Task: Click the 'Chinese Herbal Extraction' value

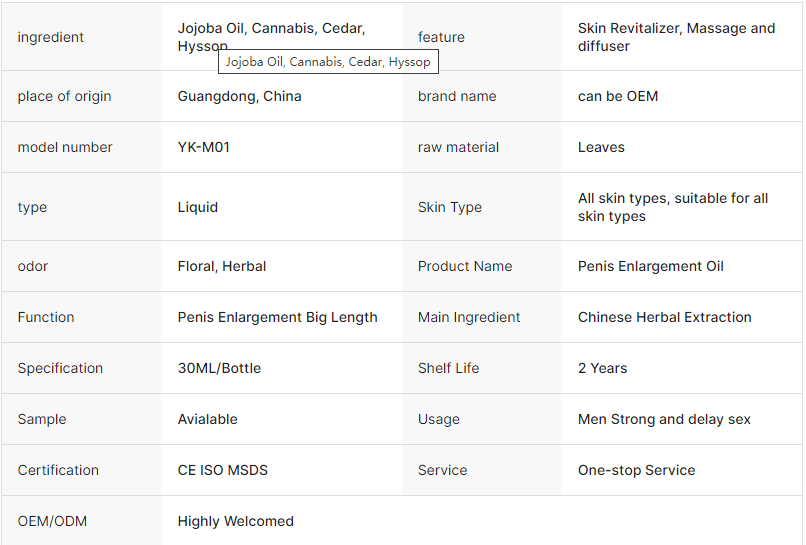Action: (x=665, y=317)
